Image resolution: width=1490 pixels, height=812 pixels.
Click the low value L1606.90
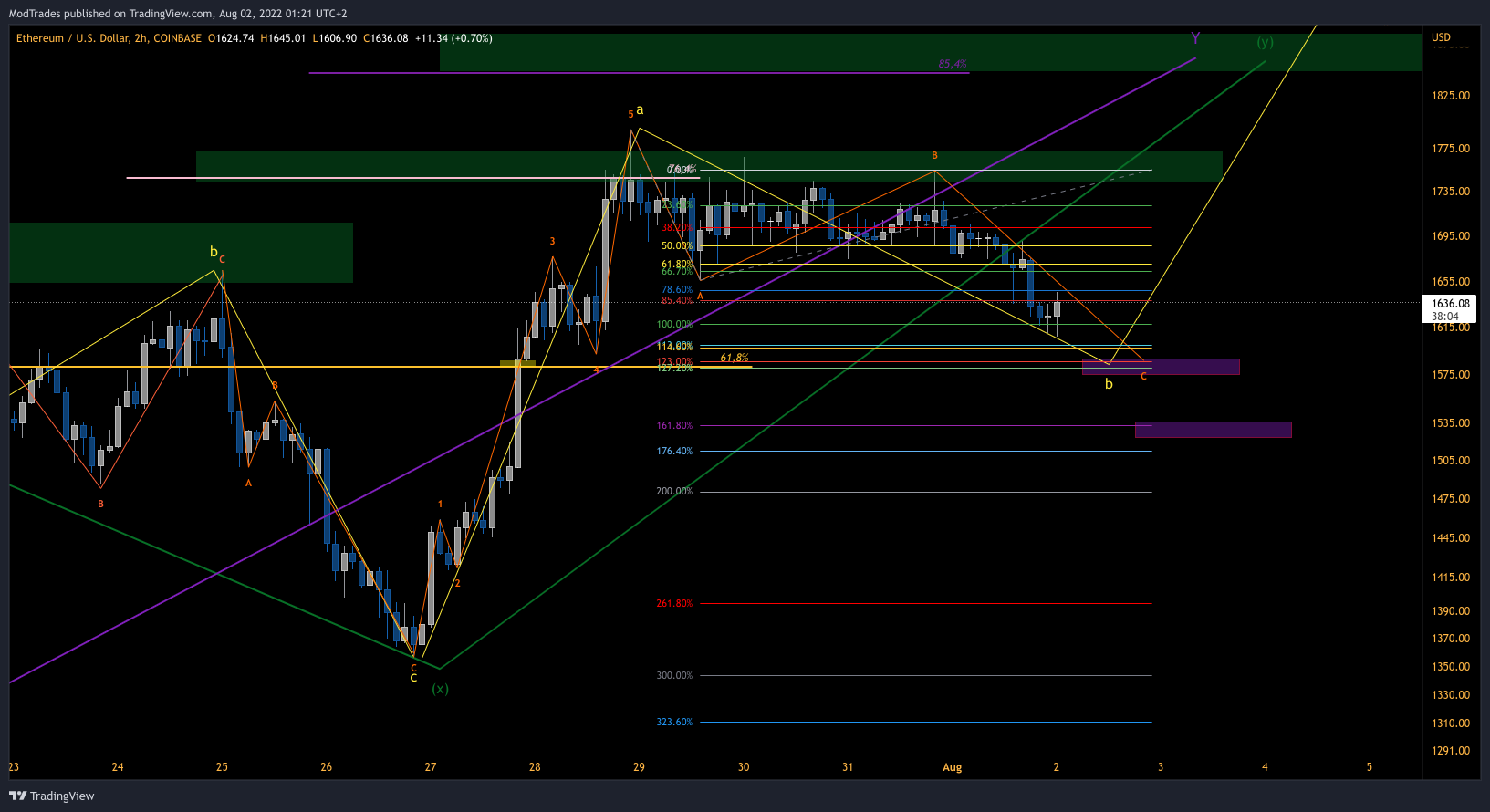point(335,38)
